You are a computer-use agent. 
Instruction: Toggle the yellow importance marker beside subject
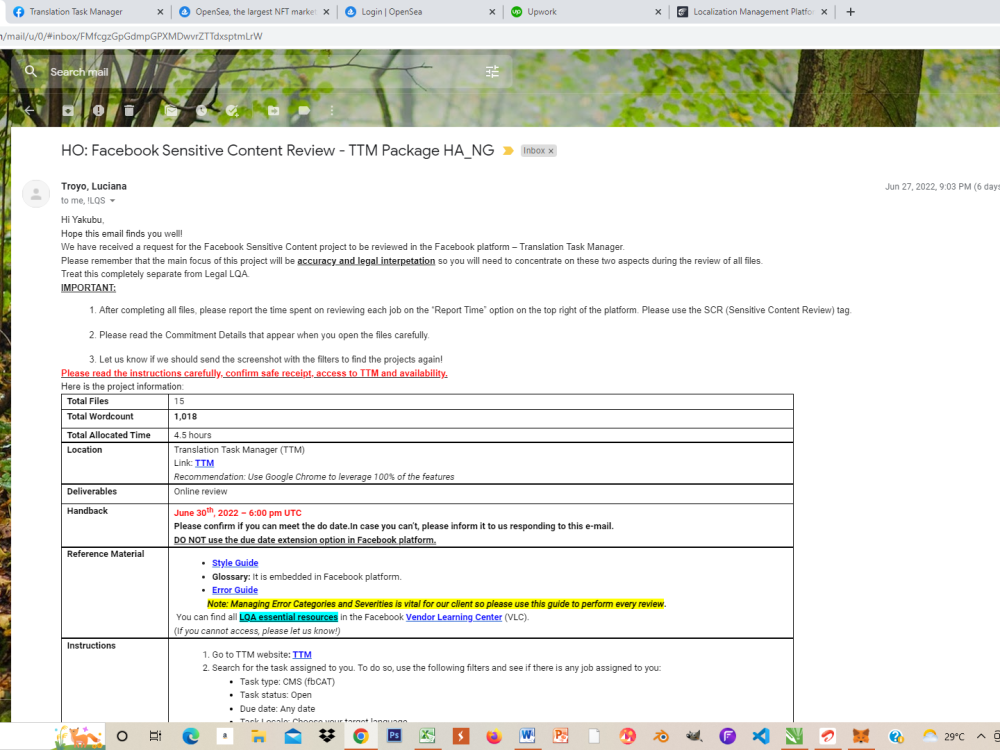(508, 151)
